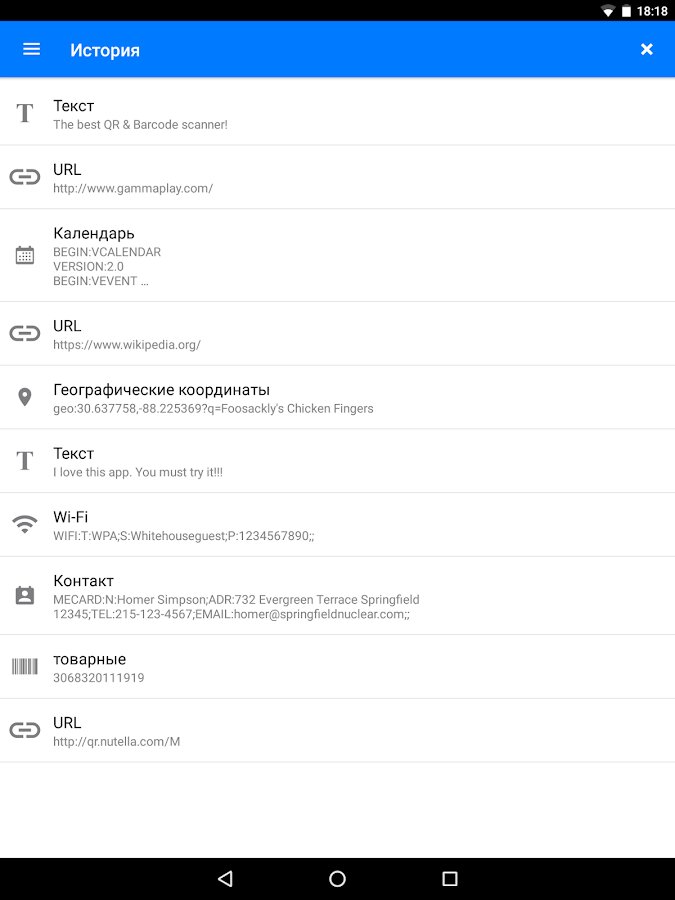Tap the location pin icon
This screenshot has width=675, height=900.
(x=25, y=397)
